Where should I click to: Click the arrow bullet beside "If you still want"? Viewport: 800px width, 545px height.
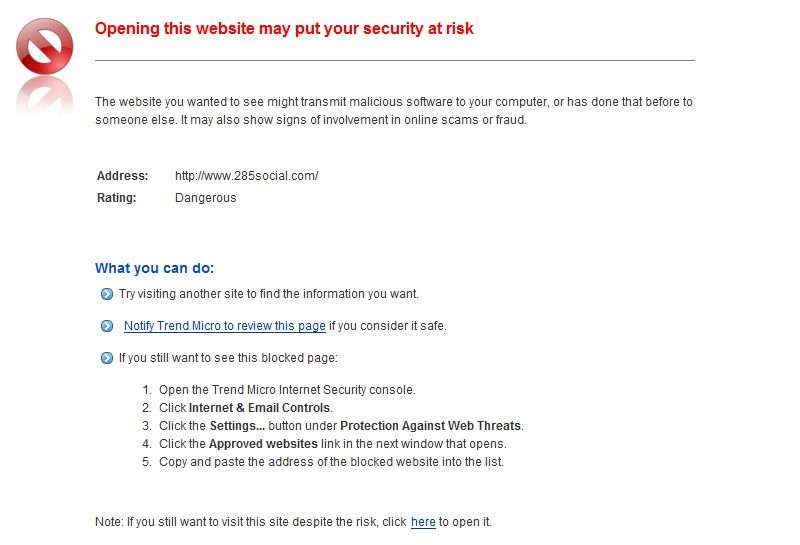(107, 358)
